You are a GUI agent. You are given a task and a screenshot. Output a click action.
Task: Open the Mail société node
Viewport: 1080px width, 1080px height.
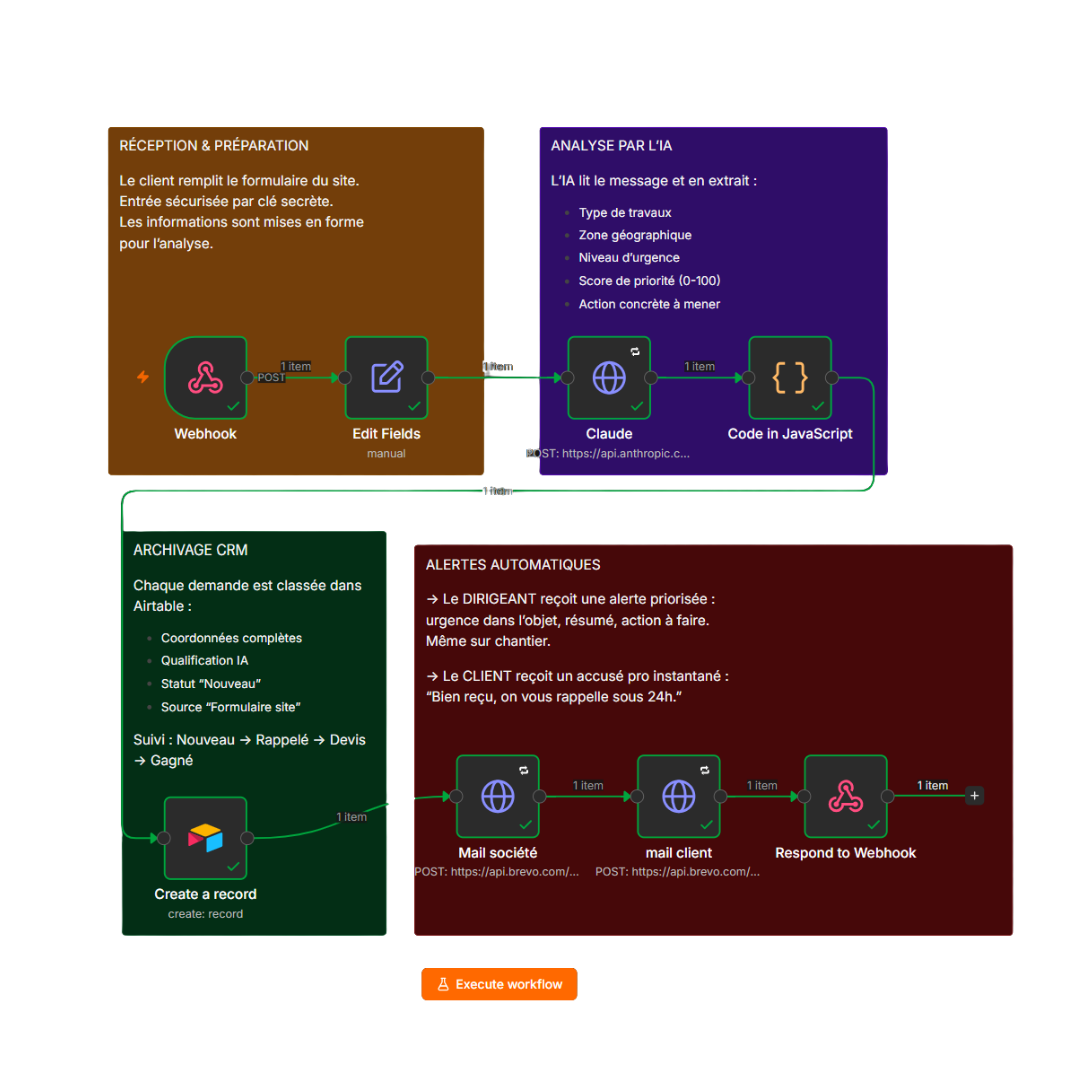tap(497, 796)
